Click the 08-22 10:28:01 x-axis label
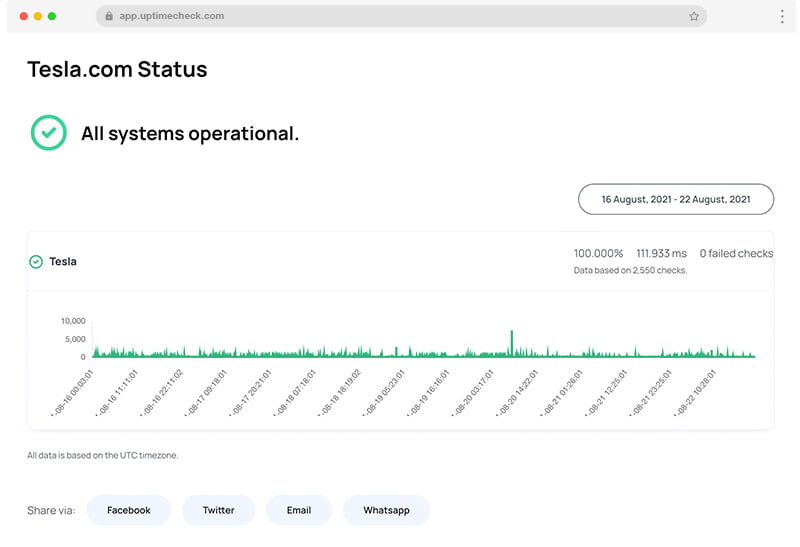 (x=696, y=393)
